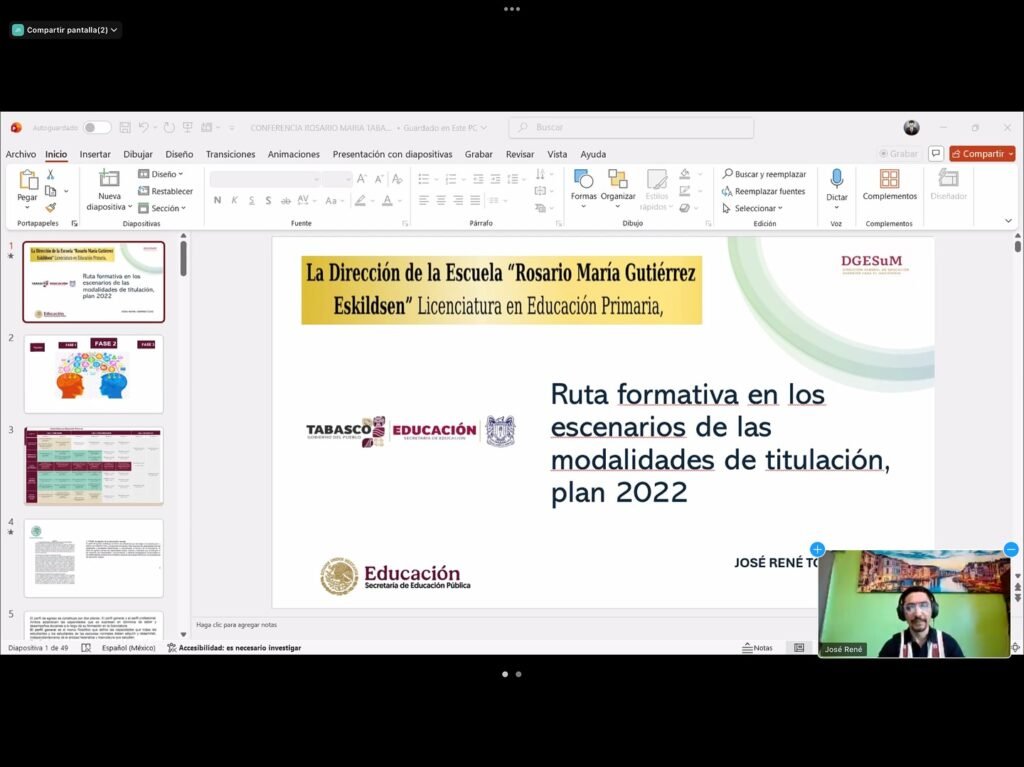Select slide 2 thumbnail in the panel
This screenshot has height=767, width=1024.
(93, 374)
